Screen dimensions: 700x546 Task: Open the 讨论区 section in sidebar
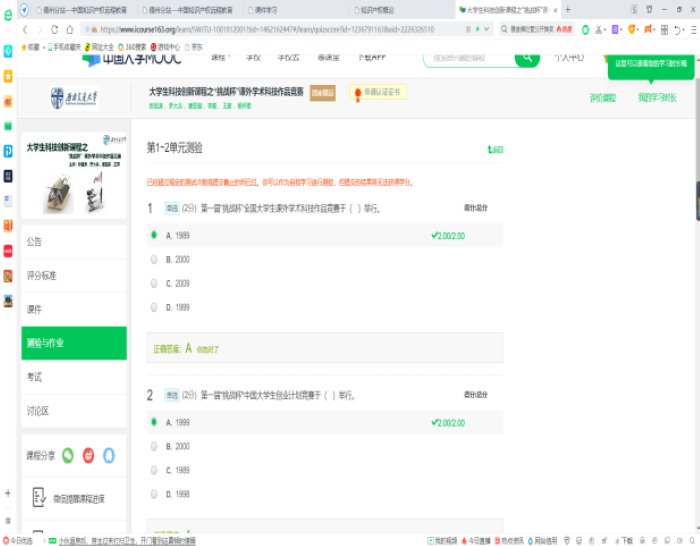point(38,411)
